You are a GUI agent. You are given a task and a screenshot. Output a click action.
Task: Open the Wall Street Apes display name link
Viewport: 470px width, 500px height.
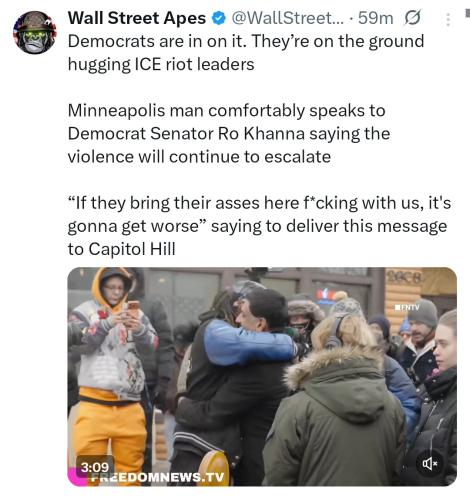[x=137, y=18]
